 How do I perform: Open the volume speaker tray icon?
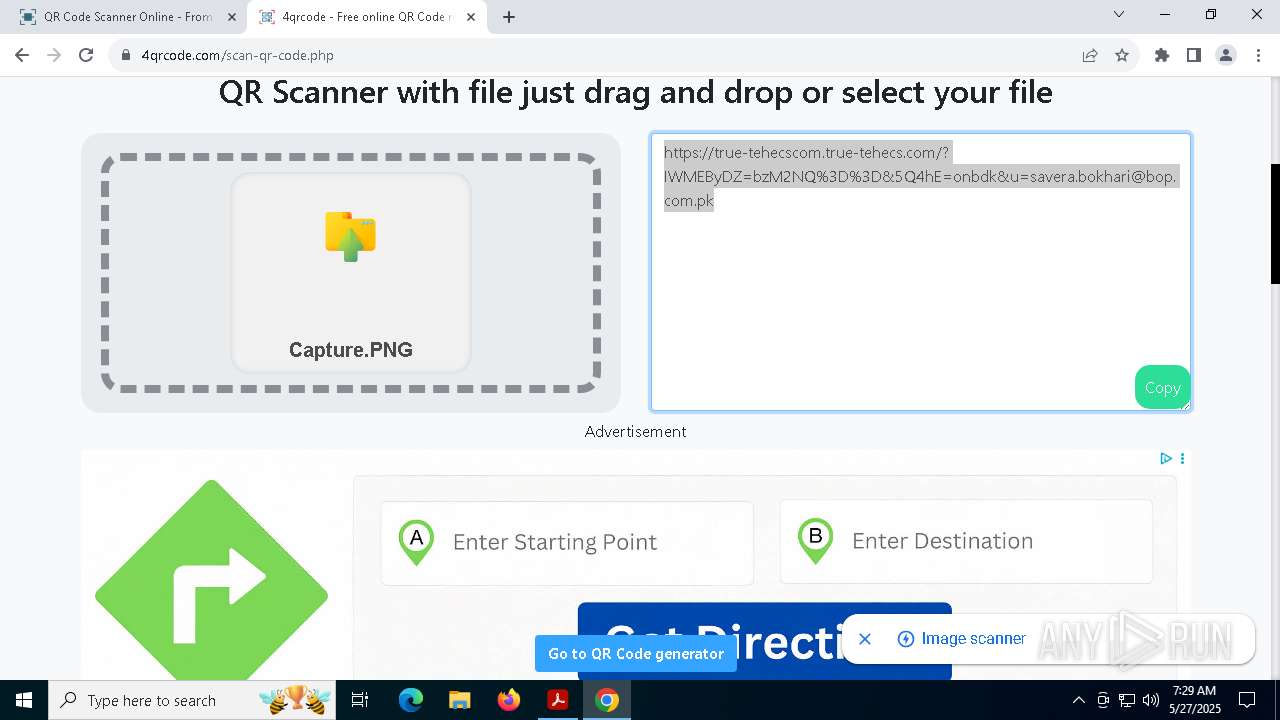click(1151, 700)
